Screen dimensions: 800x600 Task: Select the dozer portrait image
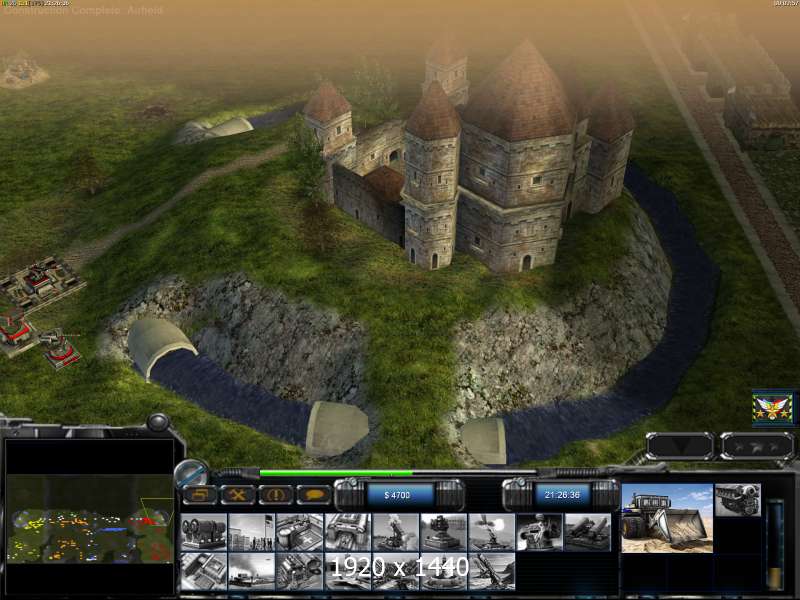pos(667,518)
